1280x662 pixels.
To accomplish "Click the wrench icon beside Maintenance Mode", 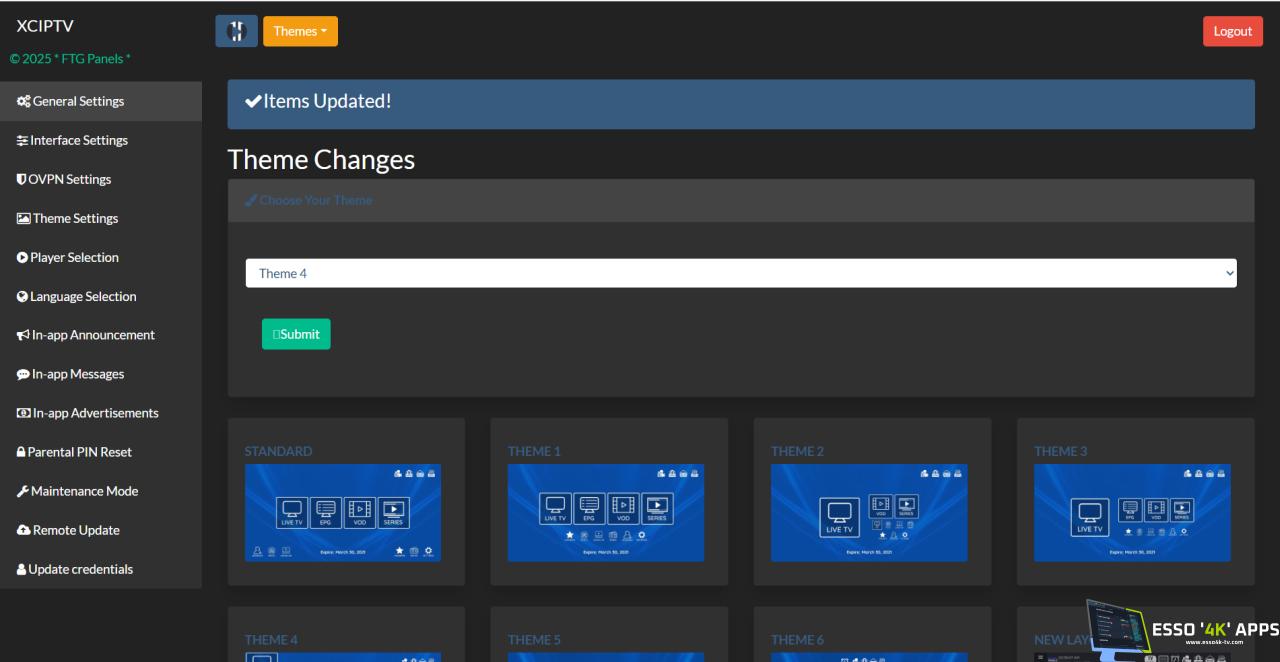I will tap(22, 492).
